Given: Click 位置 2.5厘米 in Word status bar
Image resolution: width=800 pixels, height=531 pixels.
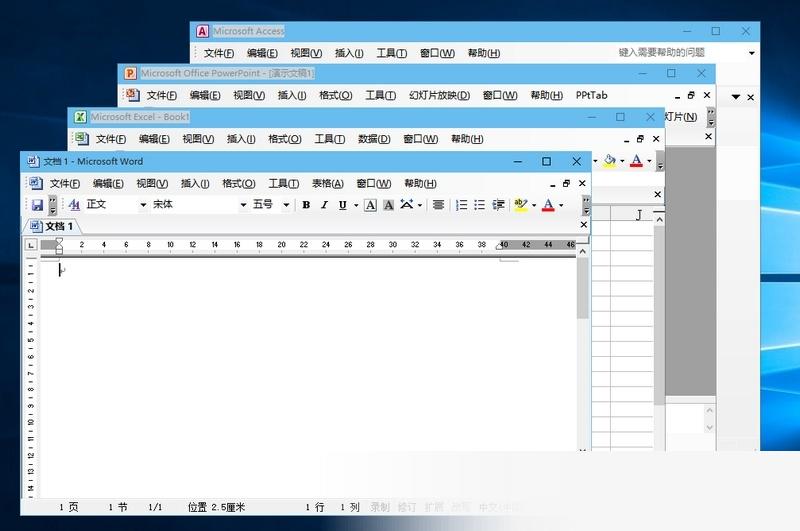Looking at the screenshot, I should pyautogui.click(x=216, y=507).
